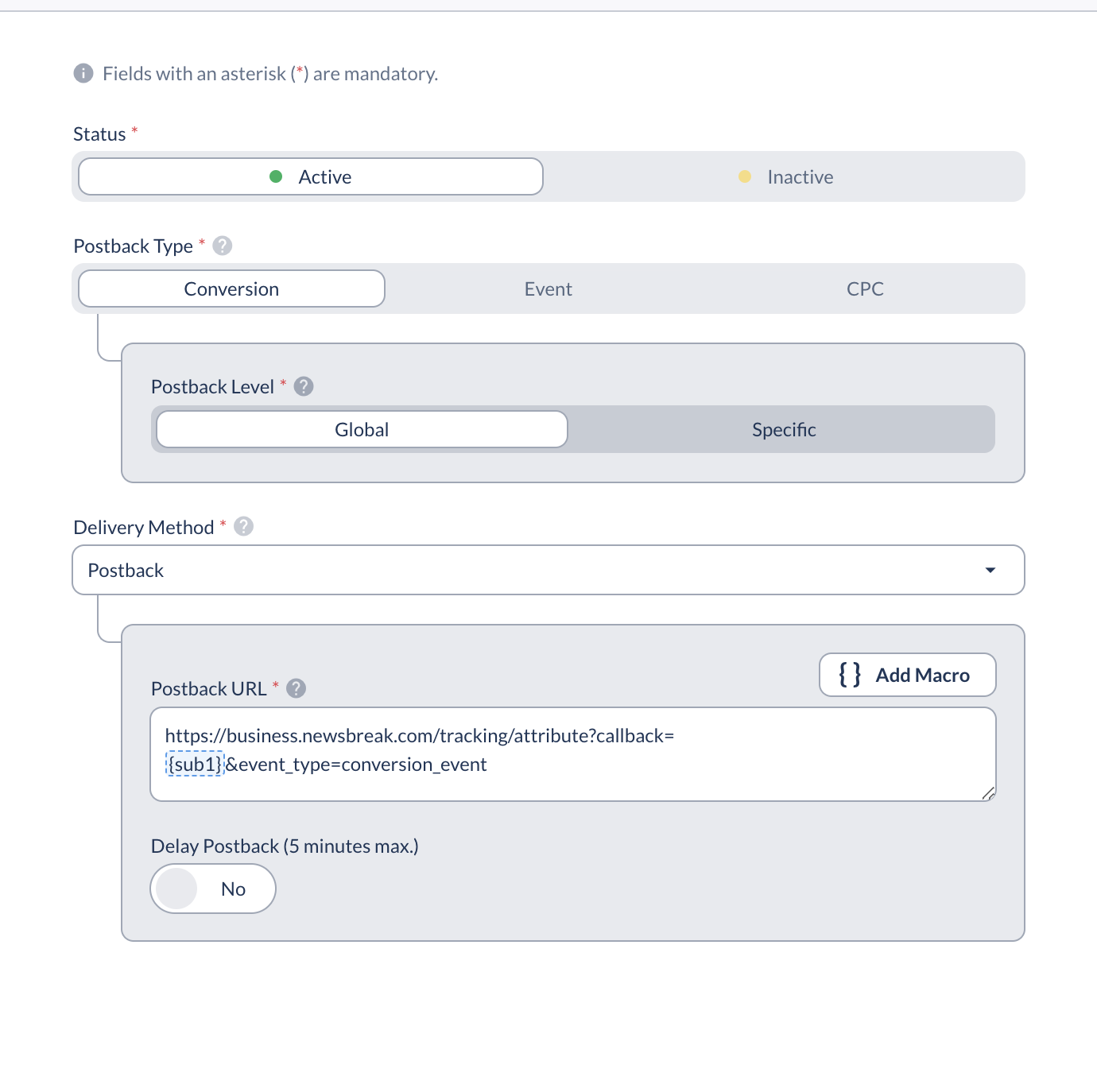1097x1092 pixels.
Task: Click the curly braces icon on Add Macro
Action: 849,674
